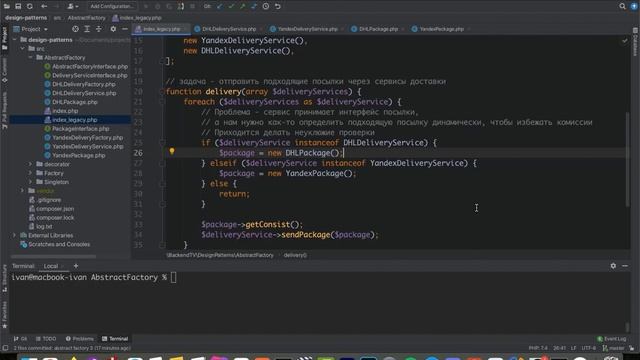Select index.php in project tree
This screenshot has height=360, width=640.
65,111
